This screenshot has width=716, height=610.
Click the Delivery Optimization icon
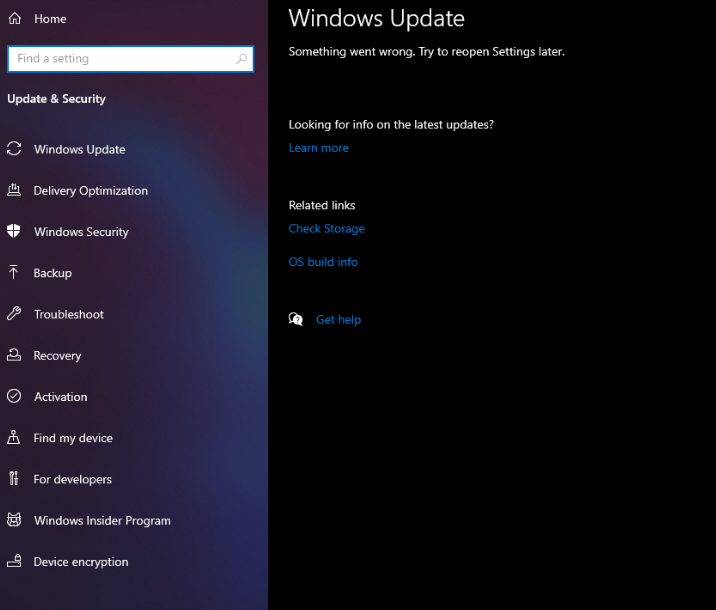pyautogui.click(x=14, y=189)
